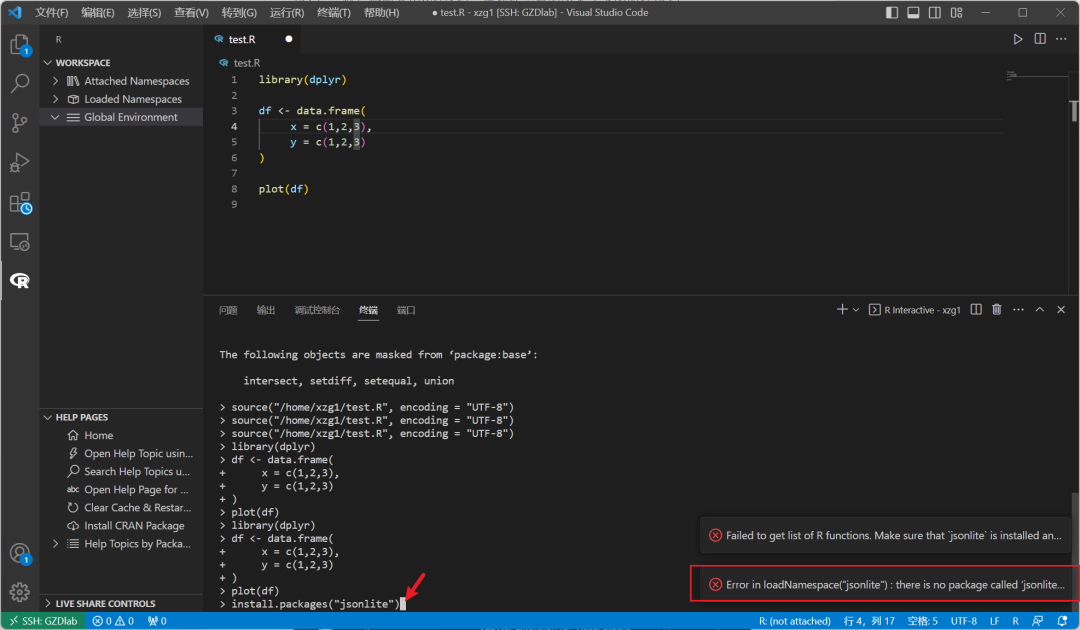Split the editor to the right
The width and height of the screenshot is (1080, 630).
(1039, 39)
